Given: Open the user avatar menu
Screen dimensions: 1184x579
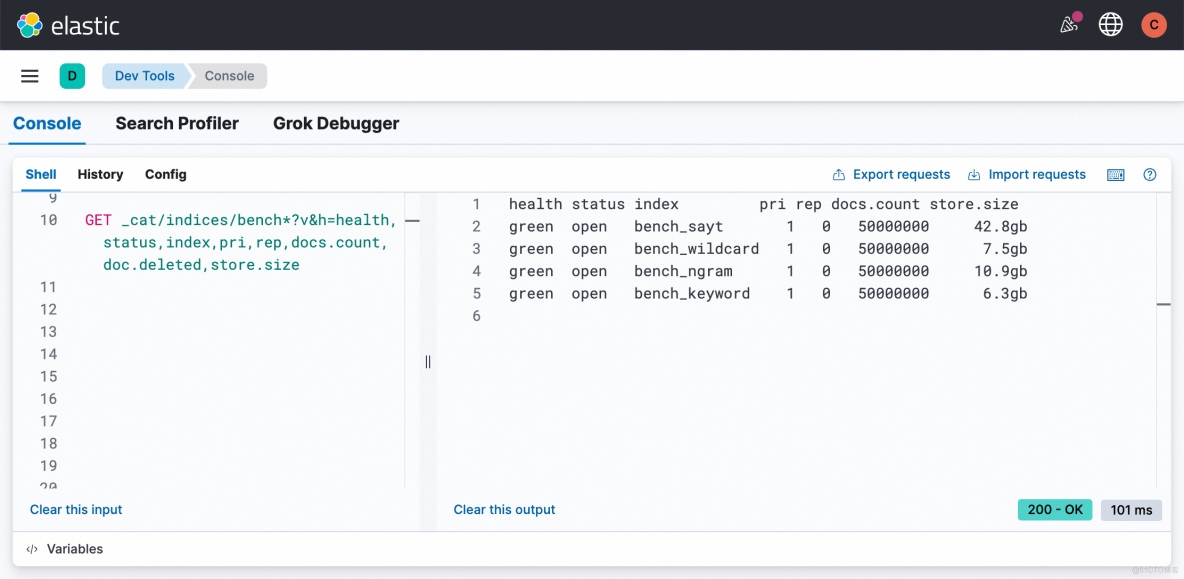Looking at the screenshot, I should click(x=1153, y=25).
